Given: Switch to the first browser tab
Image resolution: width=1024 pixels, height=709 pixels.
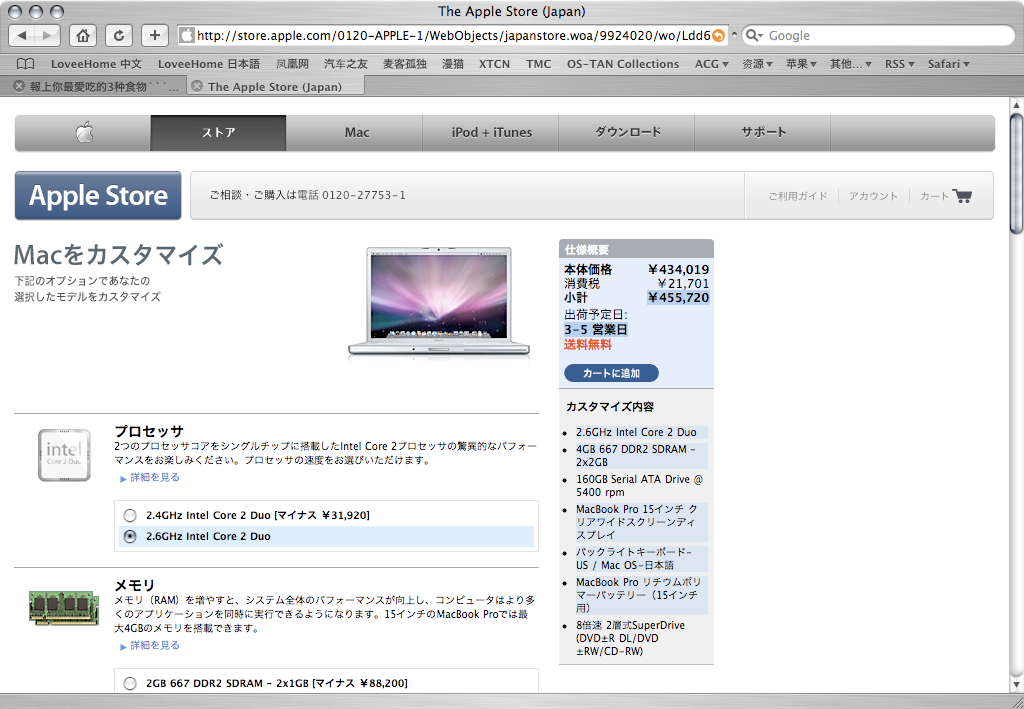Looking at the screenshot, I should (x=98, y=86).
